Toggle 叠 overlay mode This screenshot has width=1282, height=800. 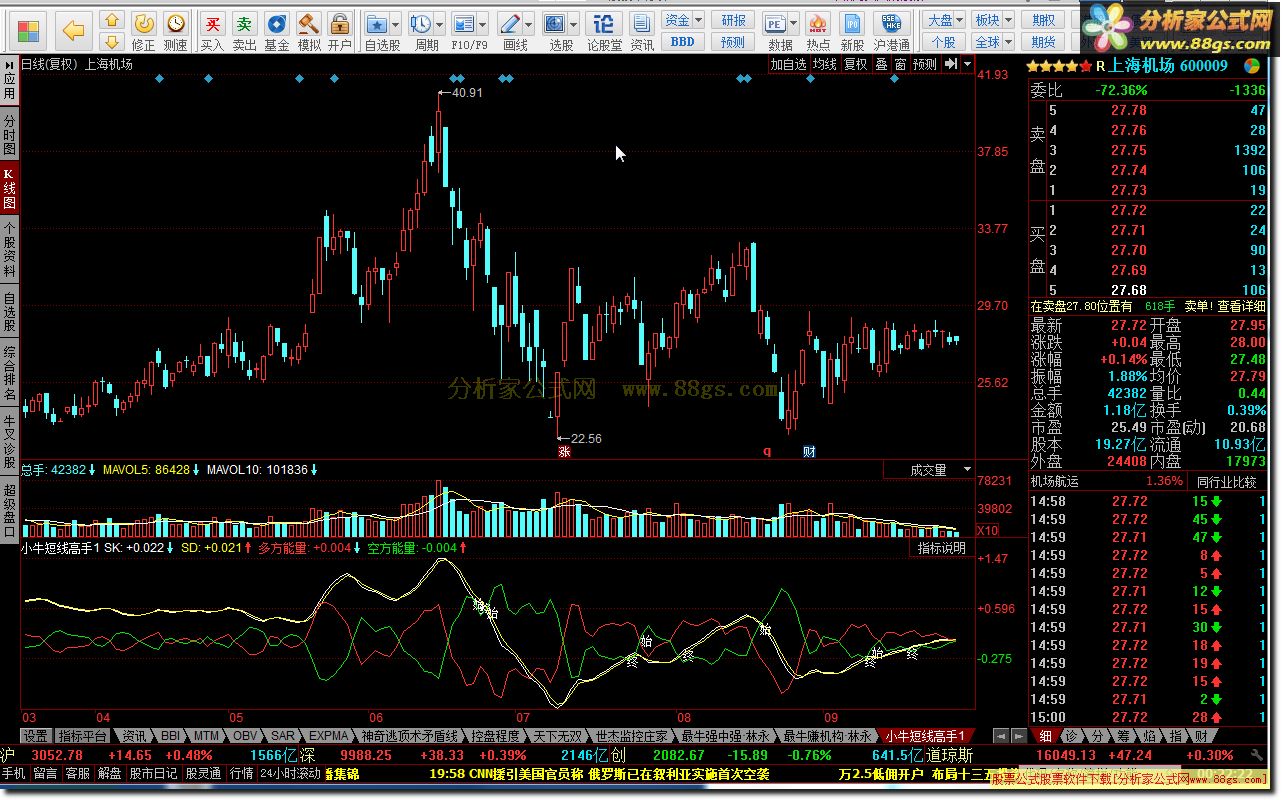[881, 64]
